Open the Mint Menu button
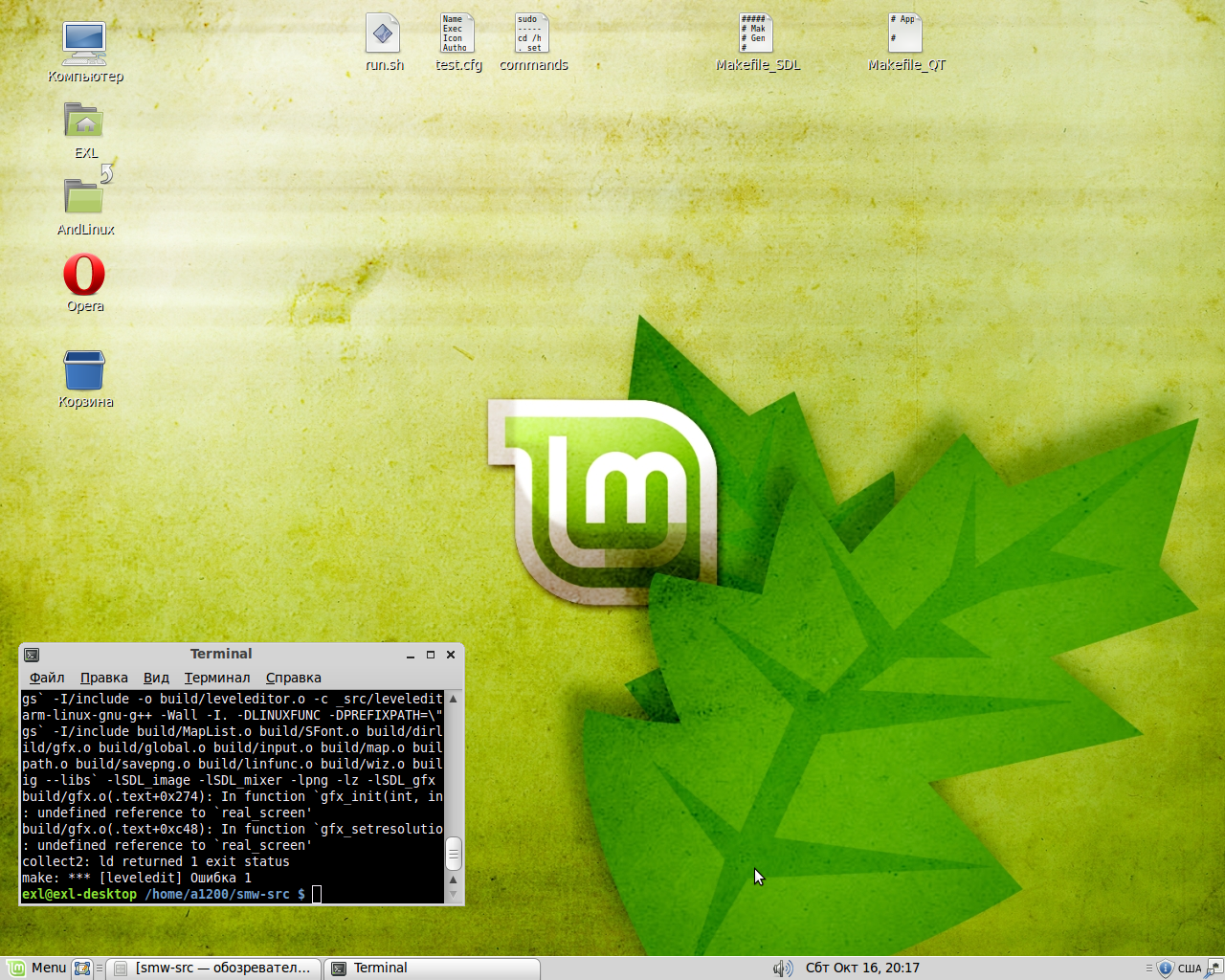1225x980 pixels. [36, 968]
